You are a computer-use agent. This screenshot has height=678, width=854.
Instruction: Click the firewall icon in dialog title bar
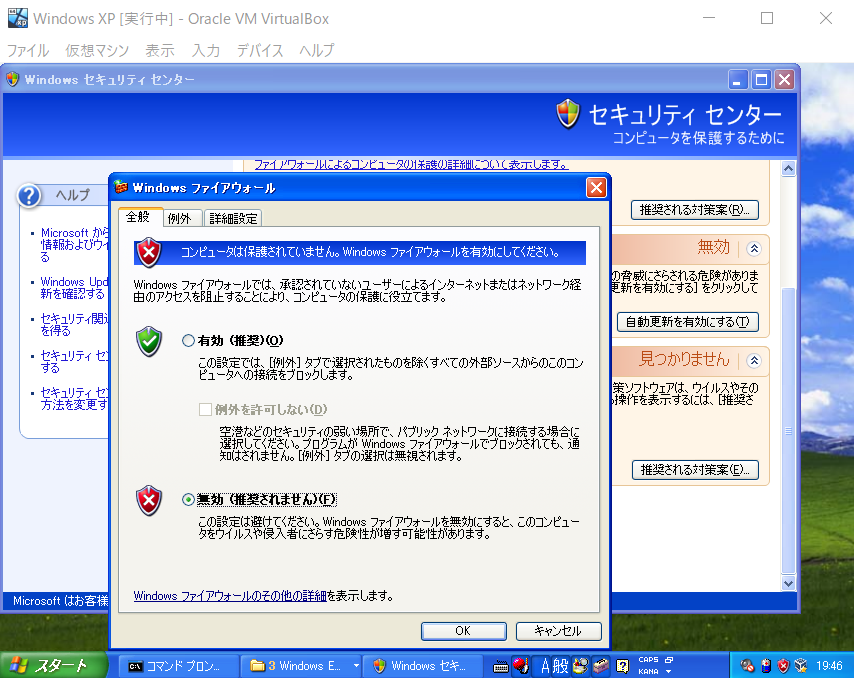121,187
